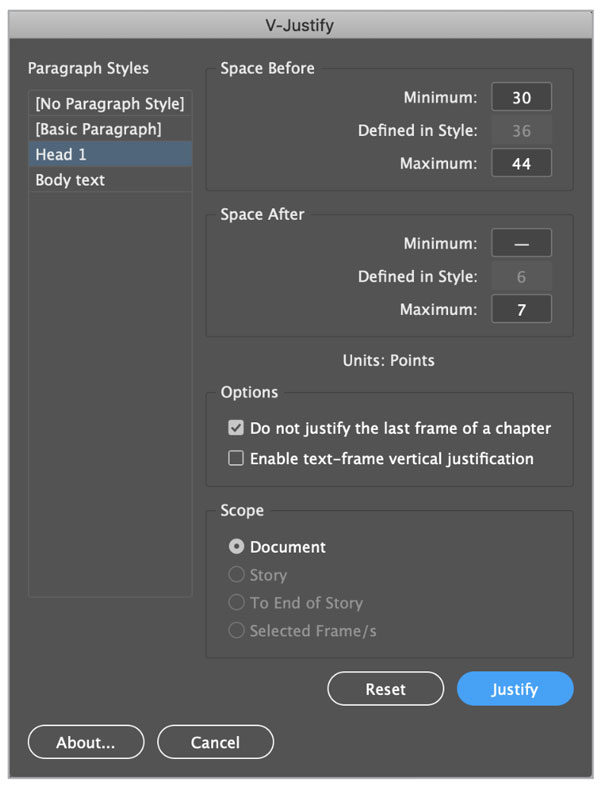Focus the Space After Maximum field

coord(521,309)
